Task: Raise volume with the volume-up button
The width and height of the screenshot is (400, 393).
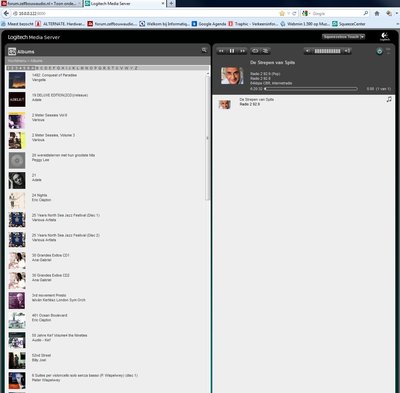Action: 347,51
